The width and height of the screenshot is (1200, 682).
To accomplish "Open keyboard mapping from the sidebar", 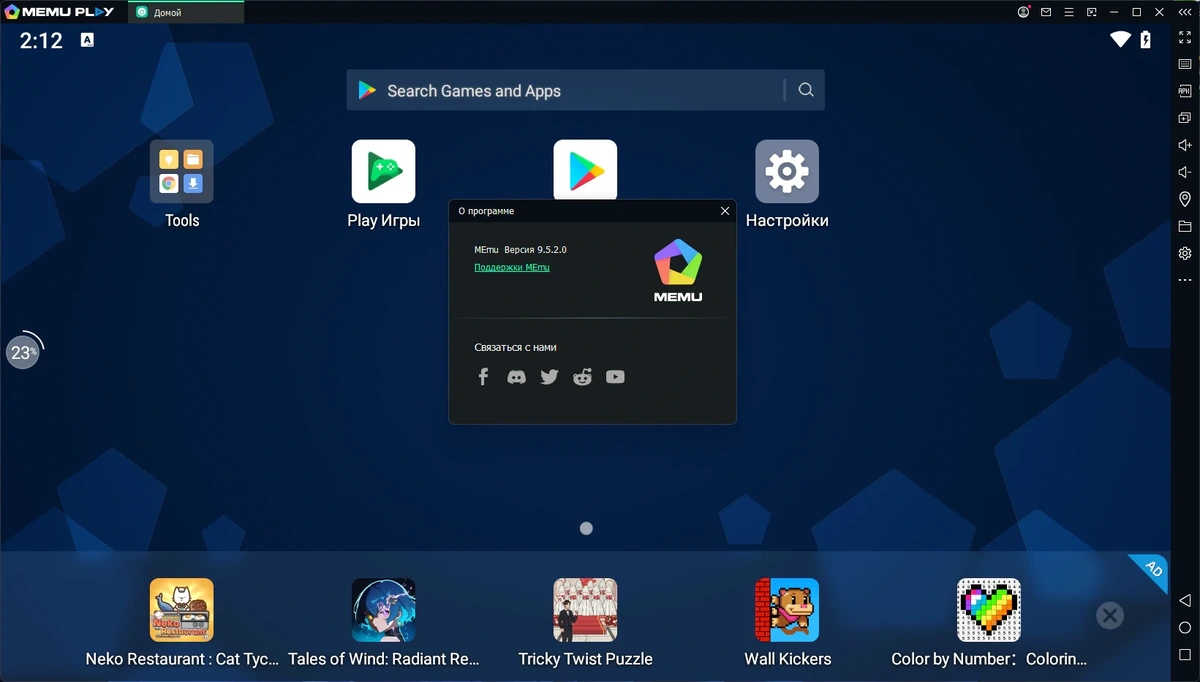I will (x=1185, y=64).
